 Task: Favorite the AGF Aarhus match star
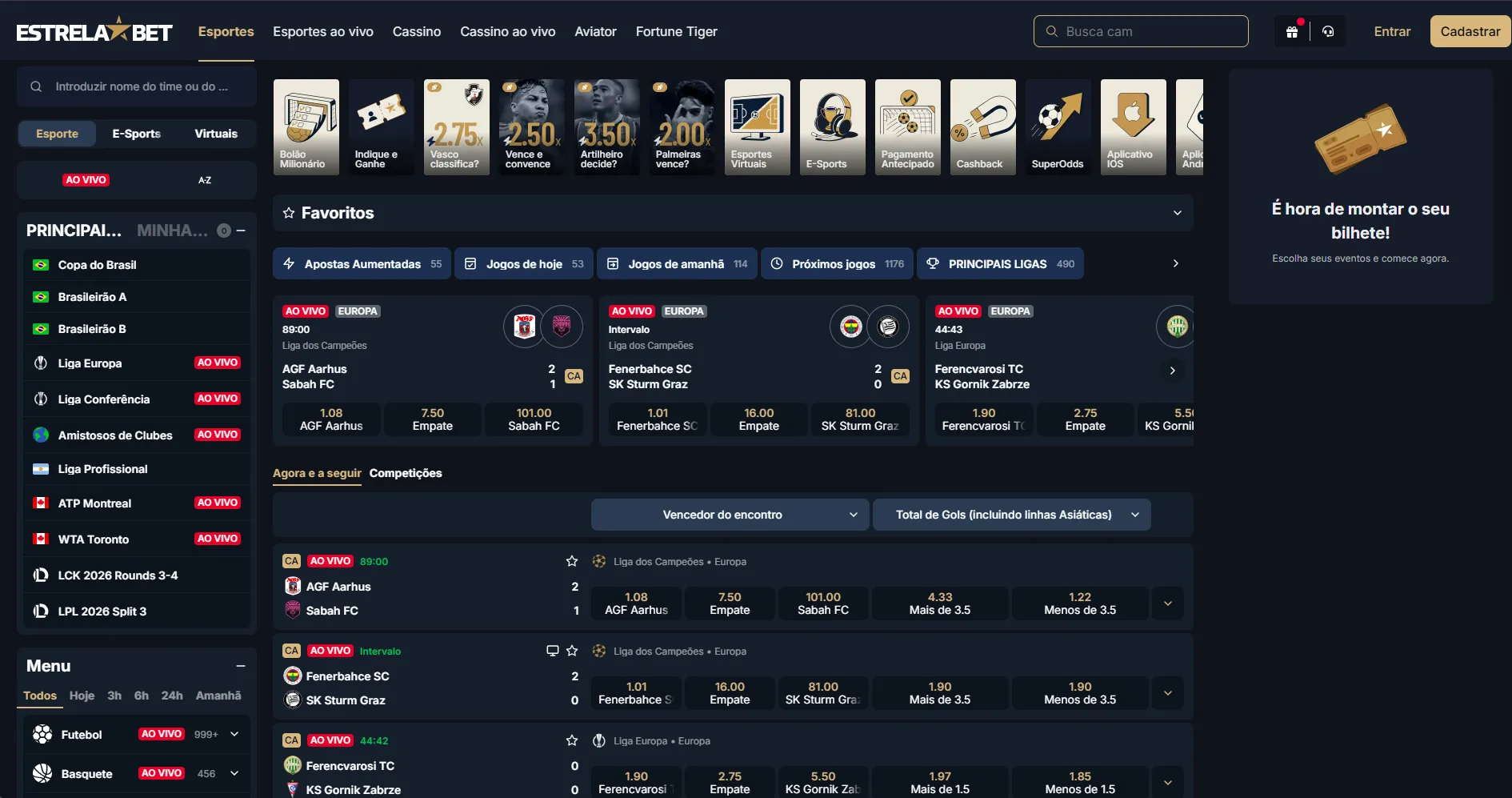coord(572,561)
